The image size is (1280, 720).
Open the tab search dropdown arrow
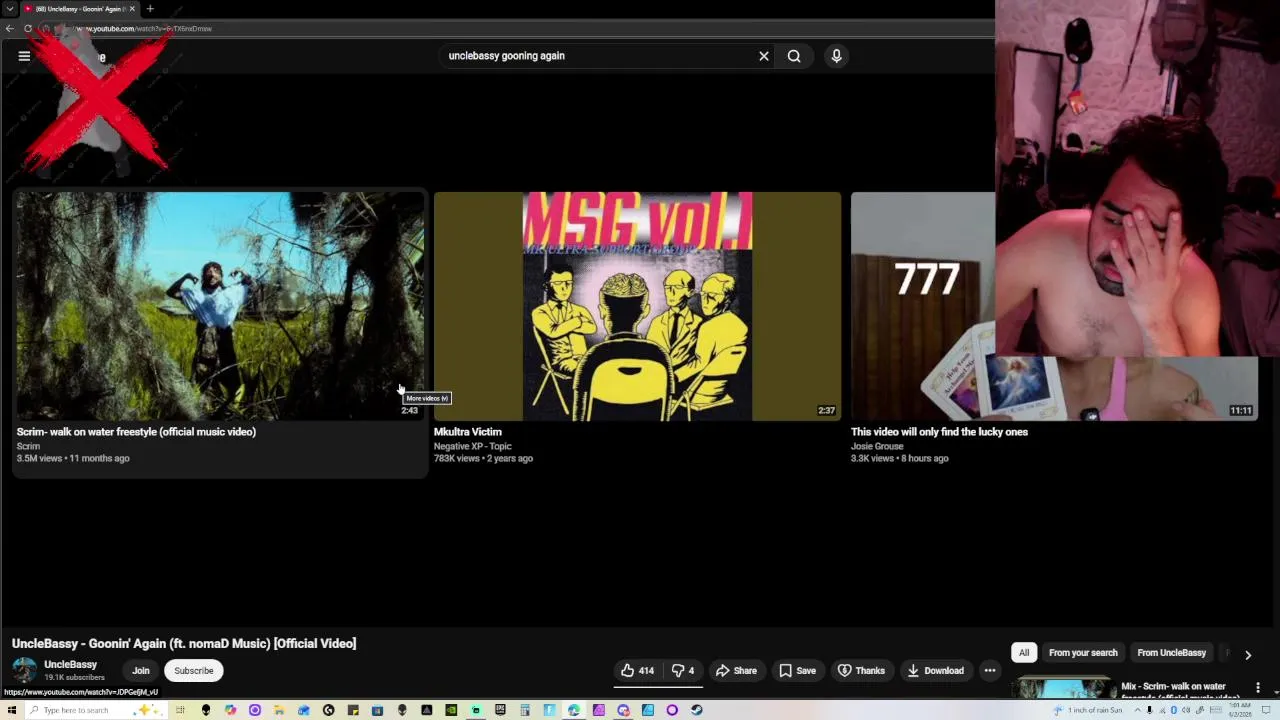pyautogui.click(x=9, y=9)
